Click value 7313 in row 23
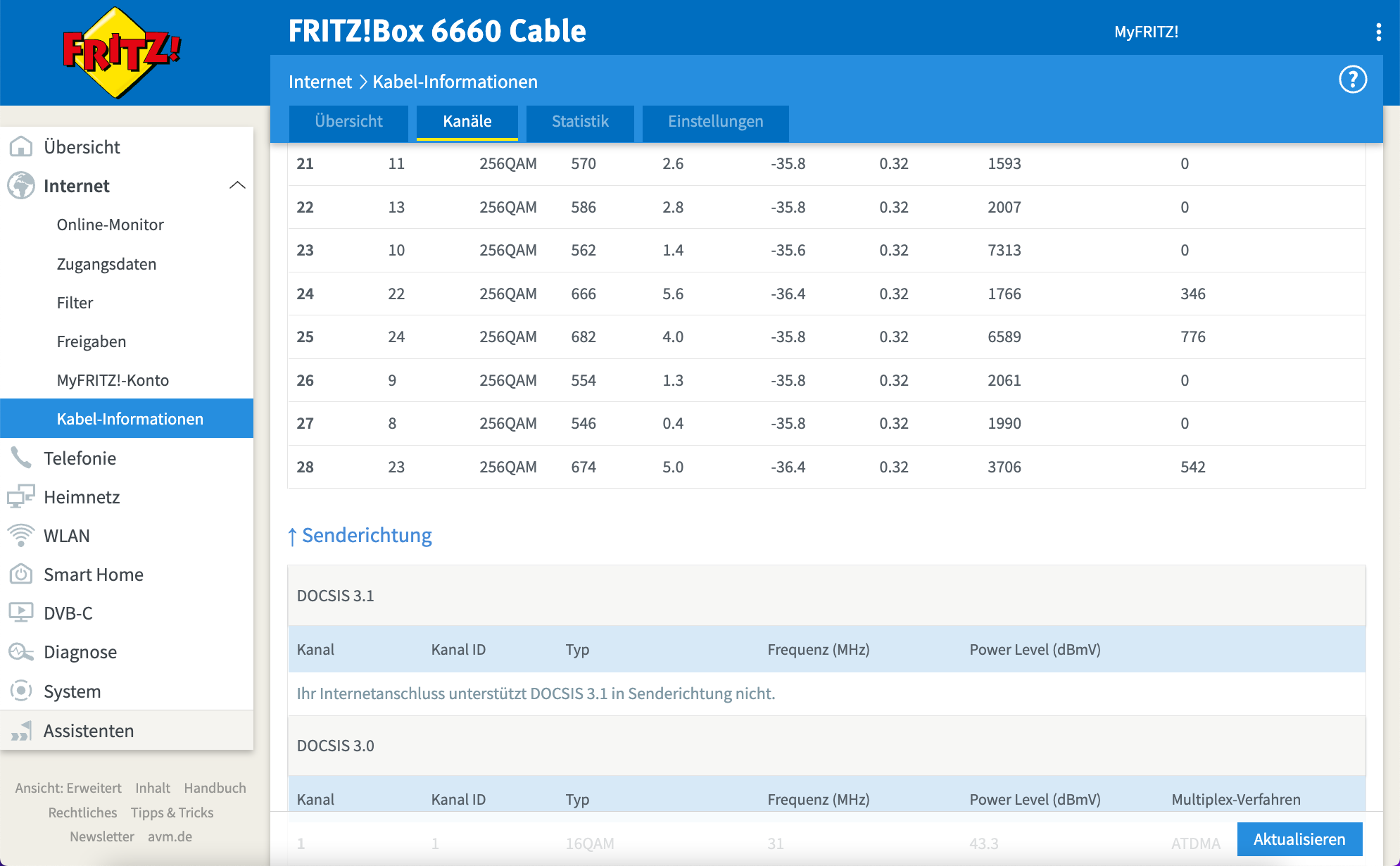1400x866 pixels. tap(1004, 250)
